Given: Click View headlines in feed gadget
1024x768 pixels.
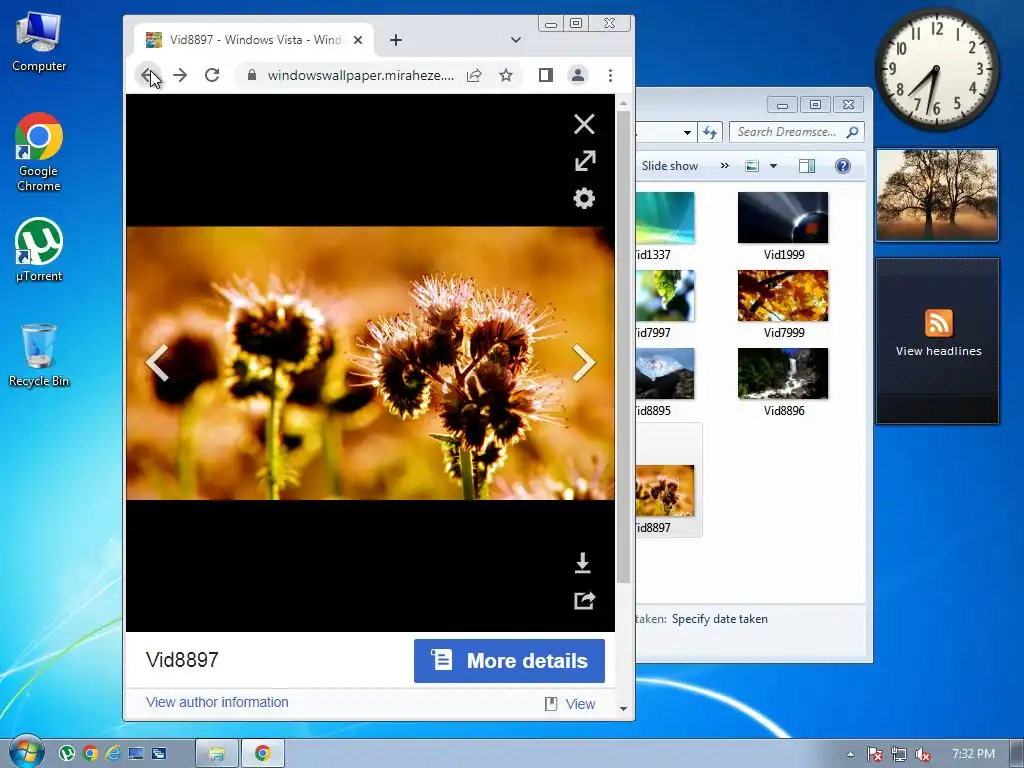Looking at the screenshot, I should pyautogui.click(x=938, y=351).
